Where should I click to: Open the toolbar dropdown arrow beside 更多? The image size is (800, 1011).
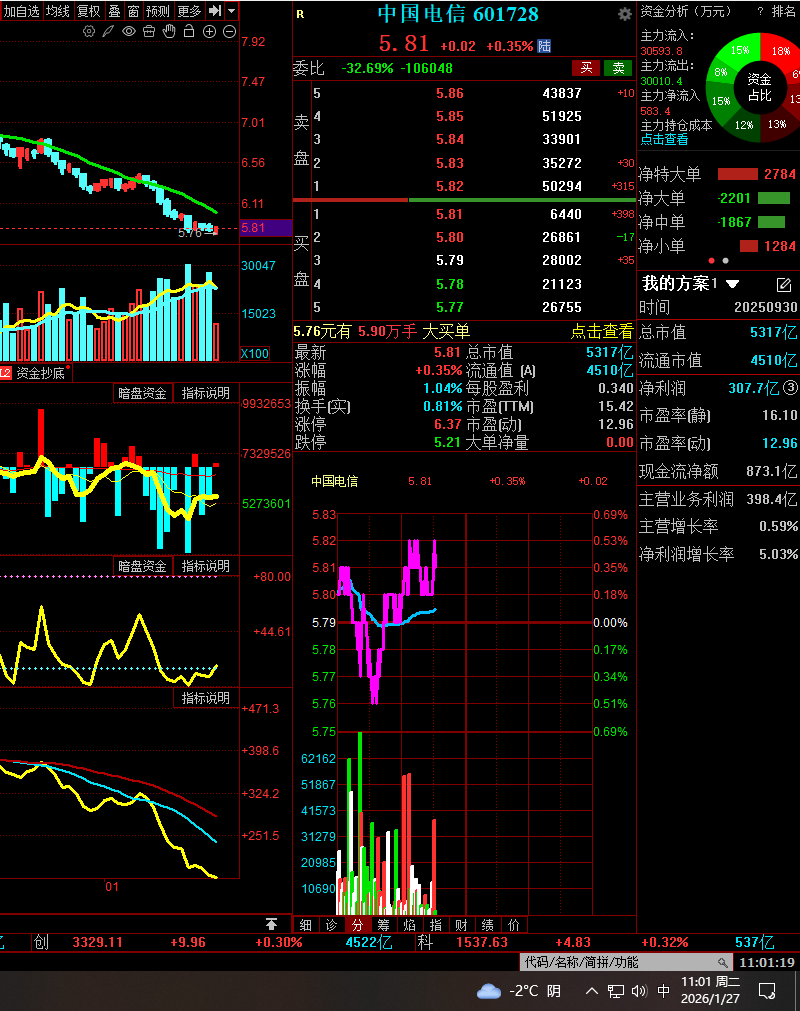click(x=231, y=10)
